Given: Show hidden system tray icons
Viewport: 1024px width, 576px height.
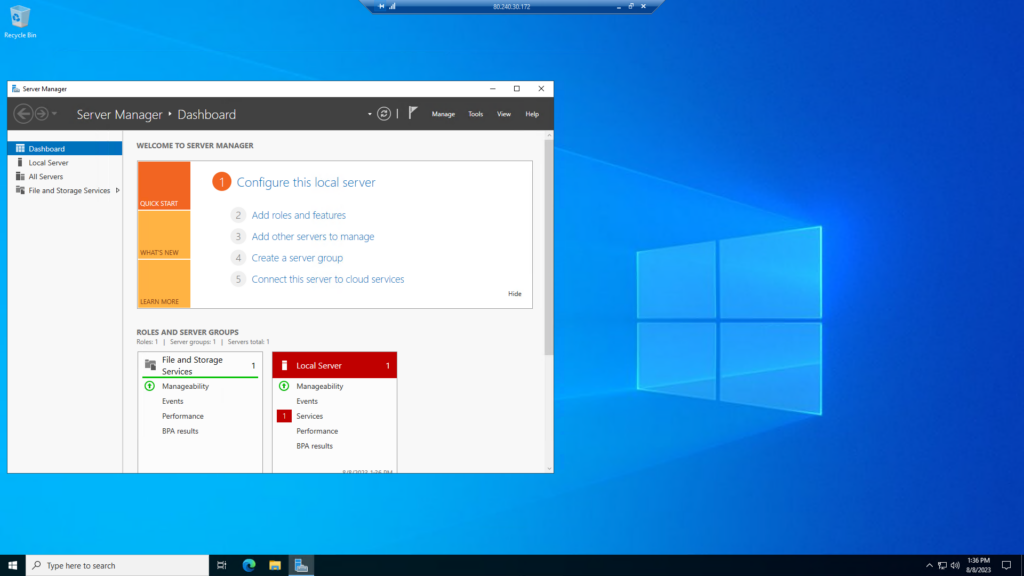Looking at the screenshot, I should pos(929,565).
